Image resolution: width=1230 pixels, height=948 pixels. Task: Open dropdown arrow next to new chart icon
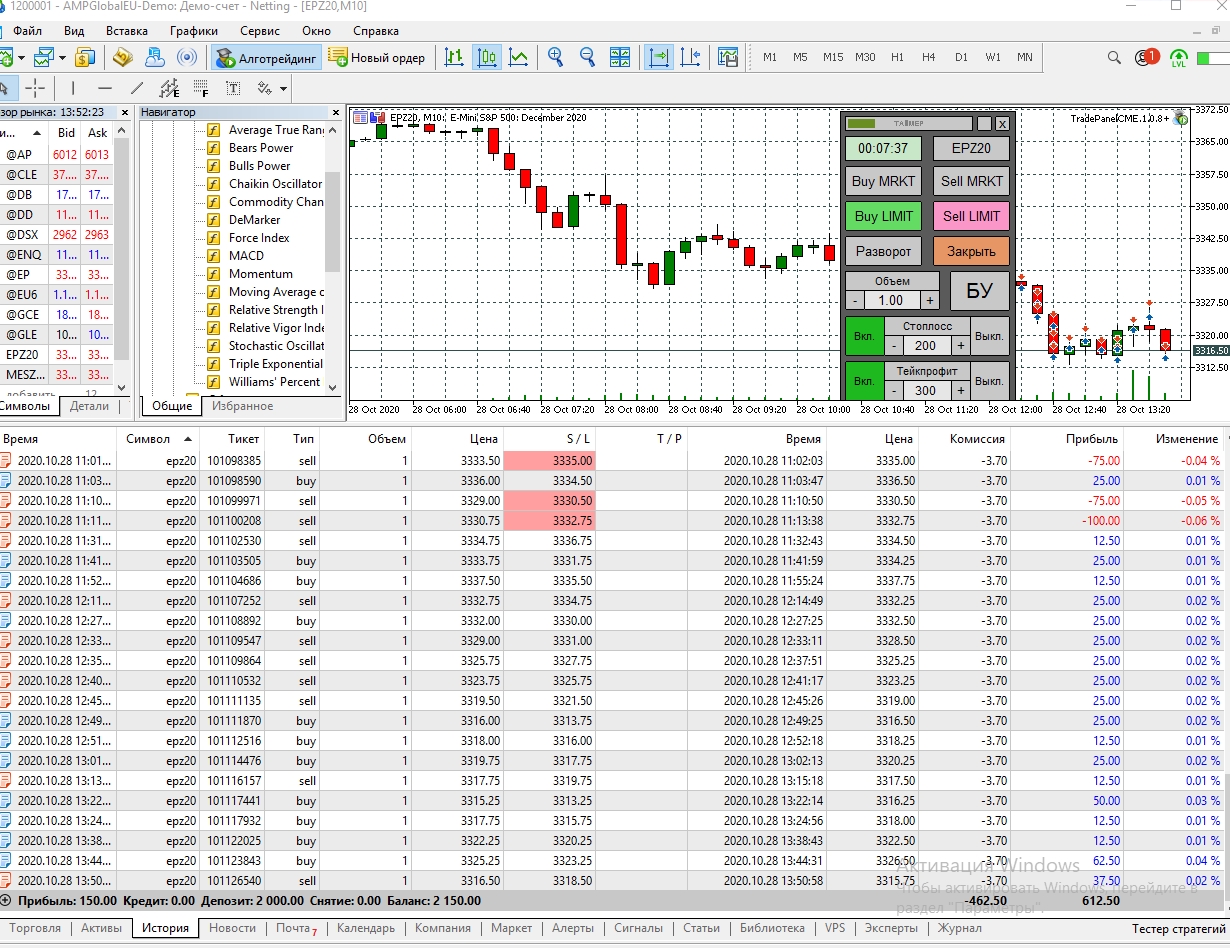pos(22,58)
